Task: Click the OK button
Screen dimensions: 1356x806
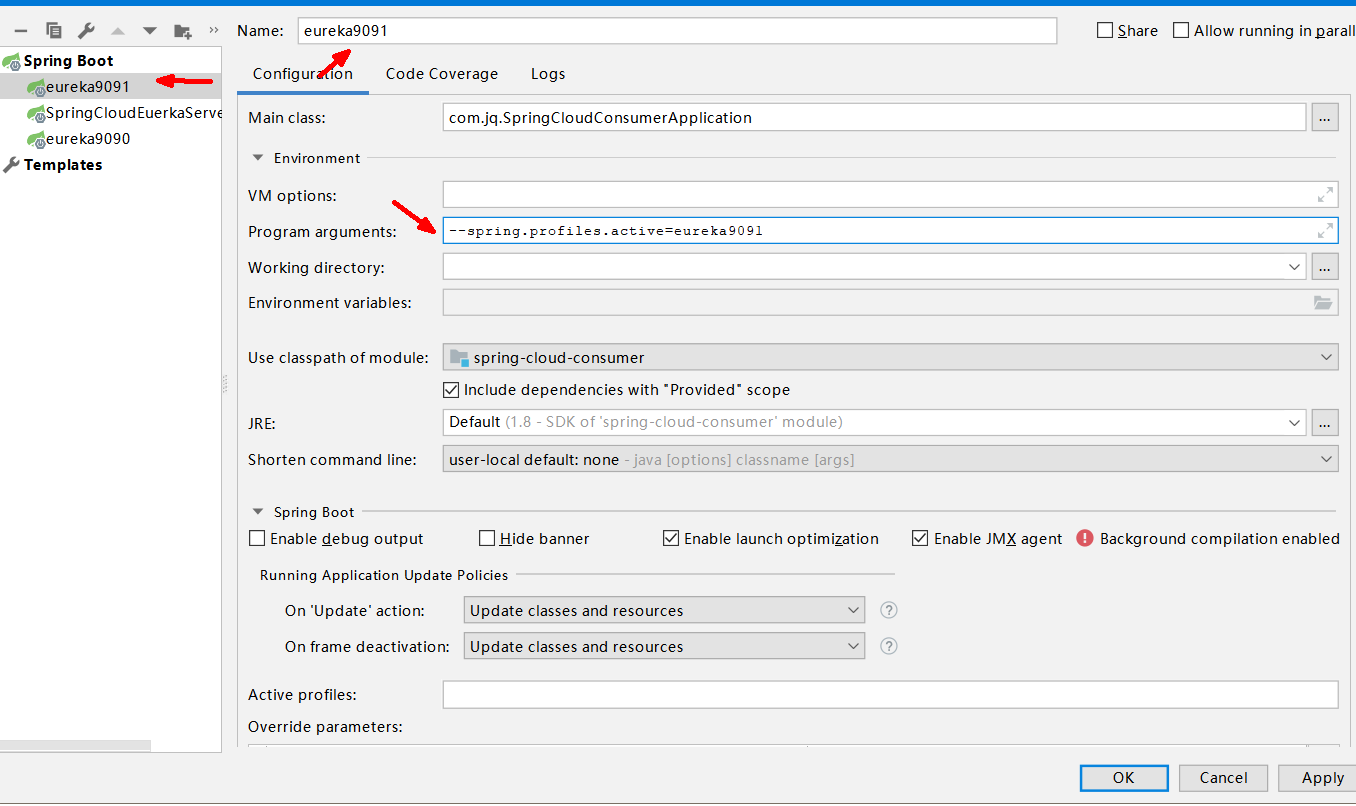Action: [1124, 778]
